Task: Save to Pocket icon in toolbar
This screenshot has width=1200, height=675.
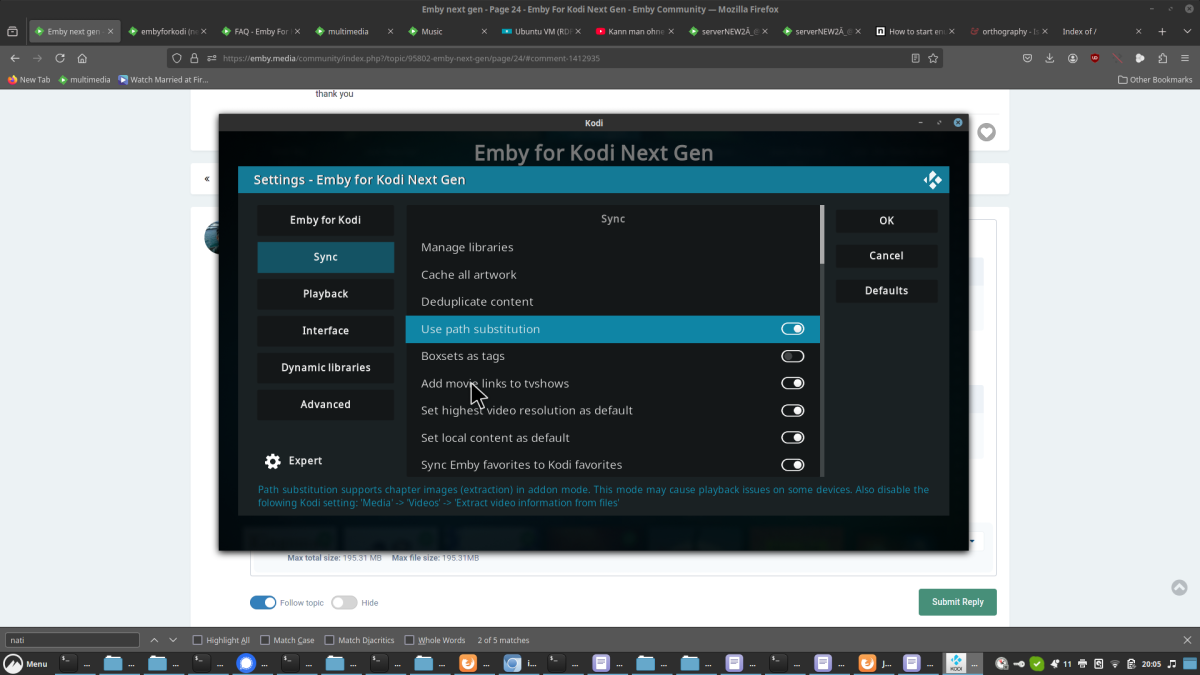Action: (1027, 58)
